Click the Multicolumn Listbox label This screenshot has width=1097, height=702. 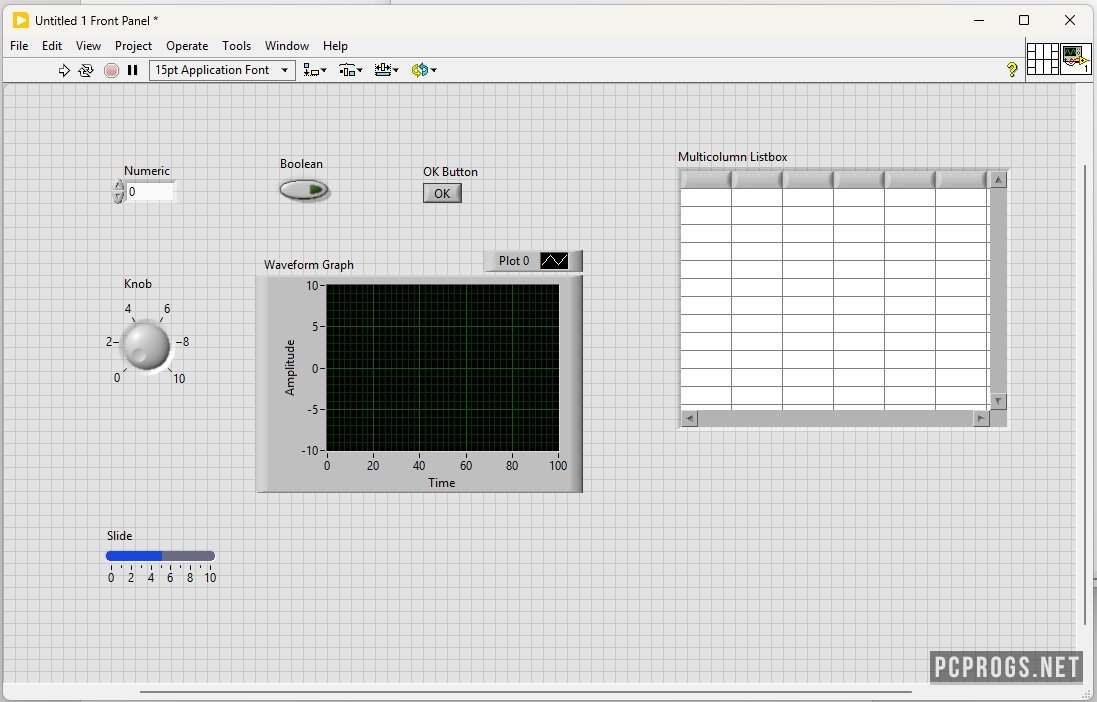click(x=732, y=157)
